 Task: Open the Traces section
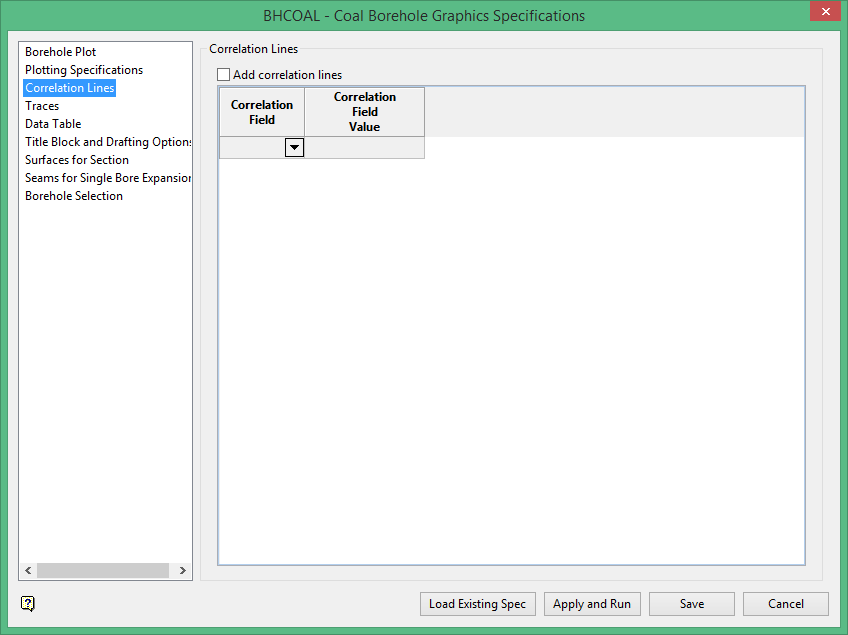click(x=42, y=106)
